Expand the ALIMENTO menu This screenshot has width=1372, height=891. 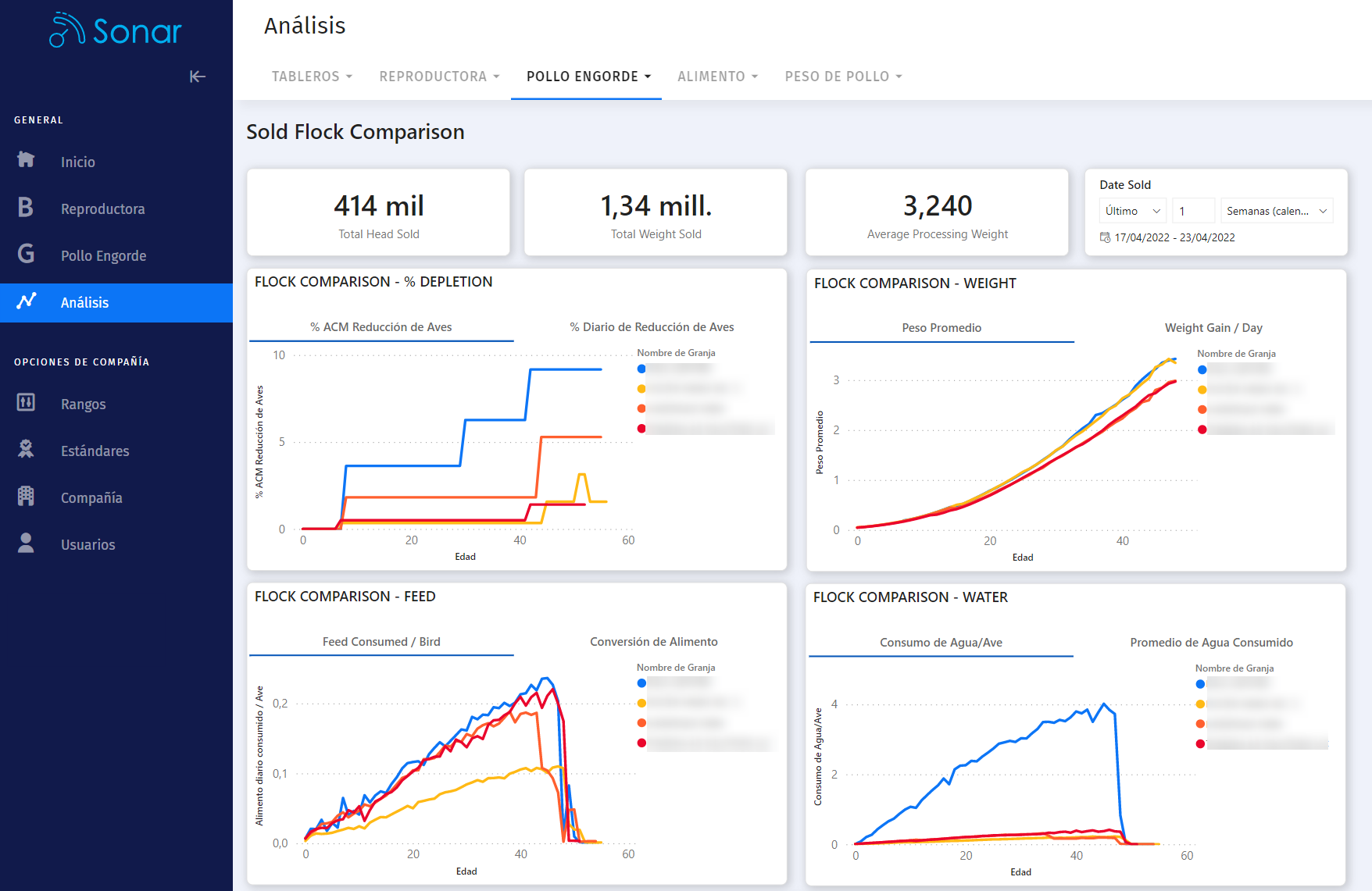pos(717,77)
